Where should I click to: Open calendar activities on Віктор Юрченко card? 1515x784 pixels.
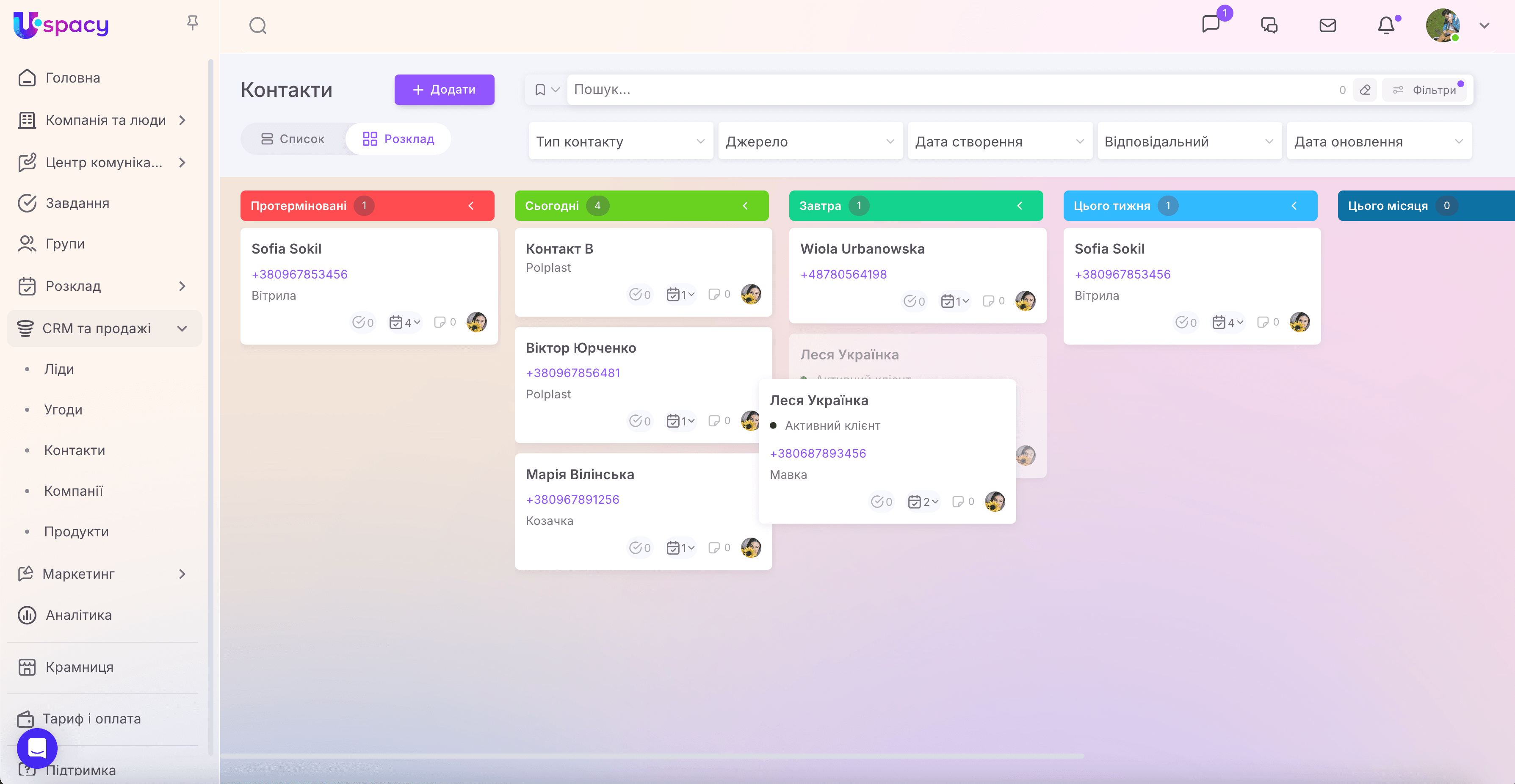pos(680,420)
